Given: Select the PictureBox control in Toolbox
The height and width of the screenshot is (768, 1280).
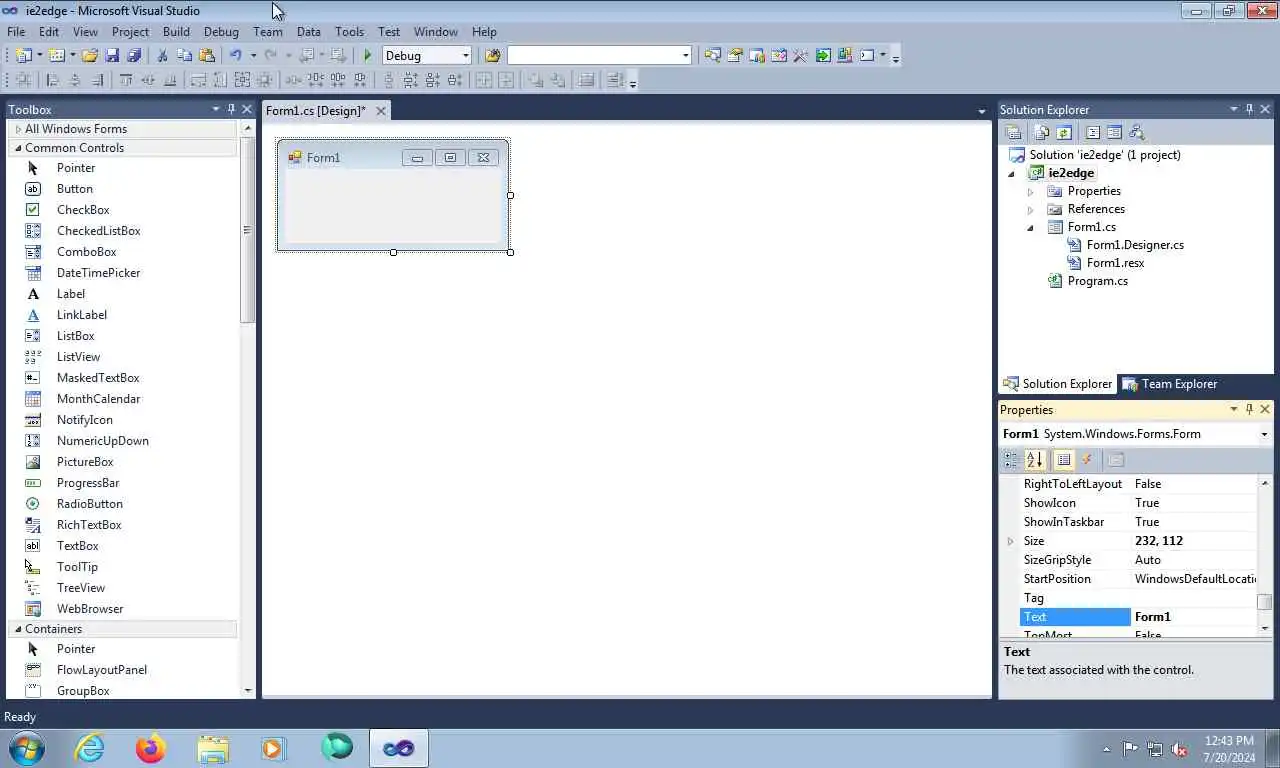Looking at the screenshot, I should coord(85,462).
